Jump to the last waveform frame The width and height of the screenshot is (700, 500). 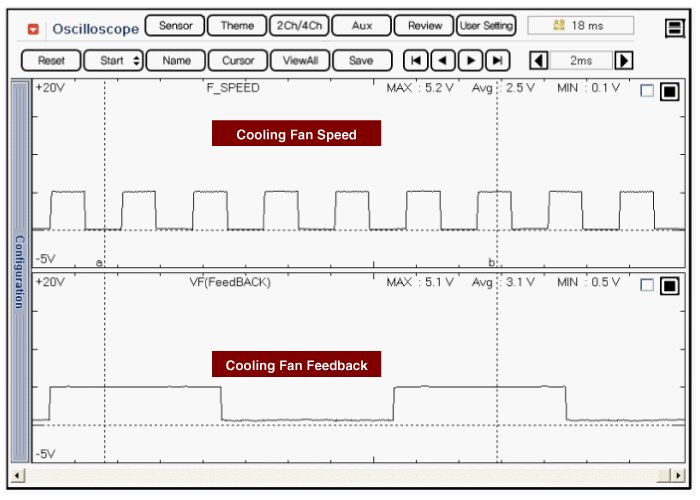point(497,61)
